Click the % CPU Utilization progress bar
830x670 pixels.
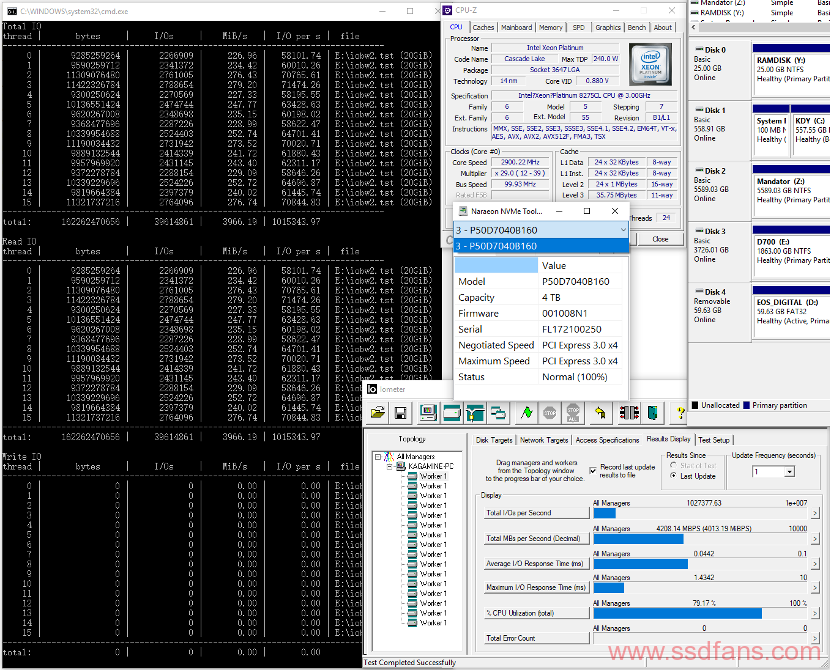tap(701, 613)
